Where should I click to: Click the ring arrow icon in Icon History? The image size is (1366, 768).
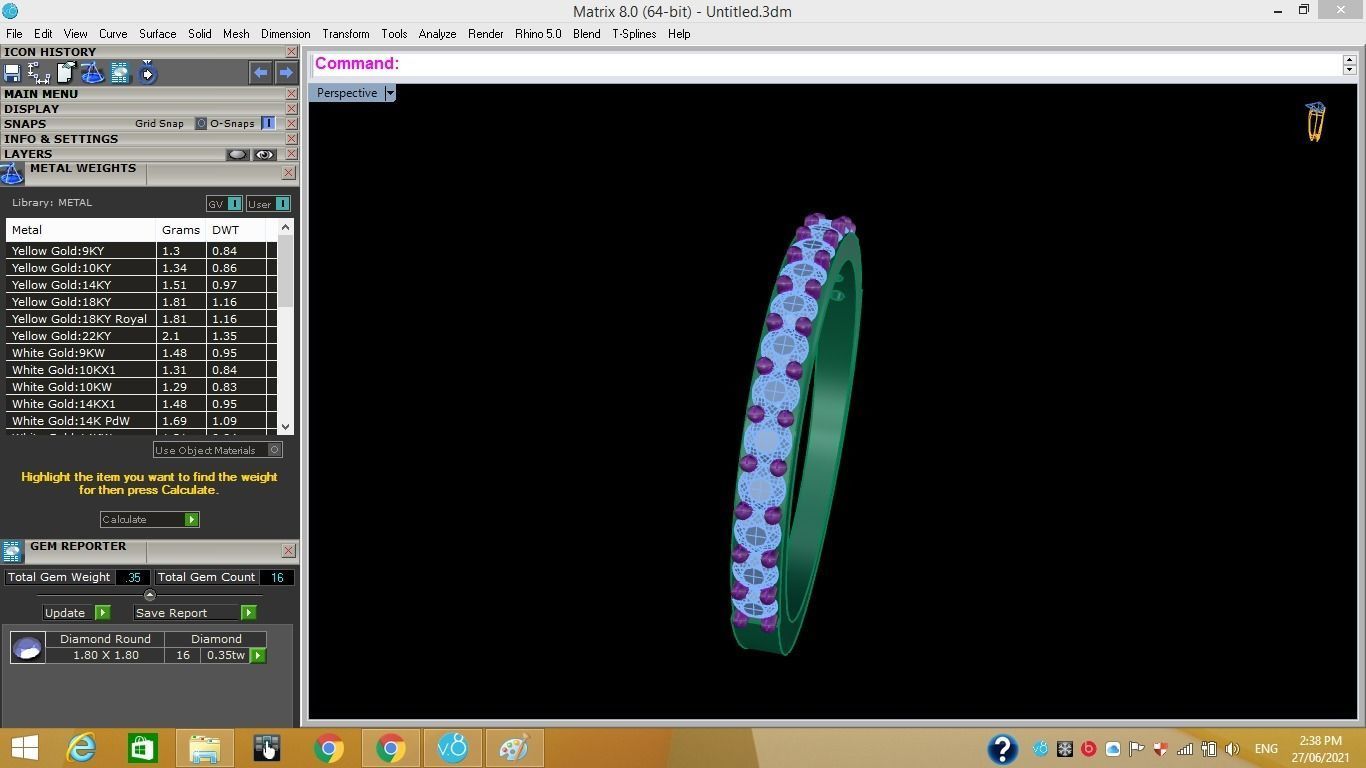[x=147, y=73]
